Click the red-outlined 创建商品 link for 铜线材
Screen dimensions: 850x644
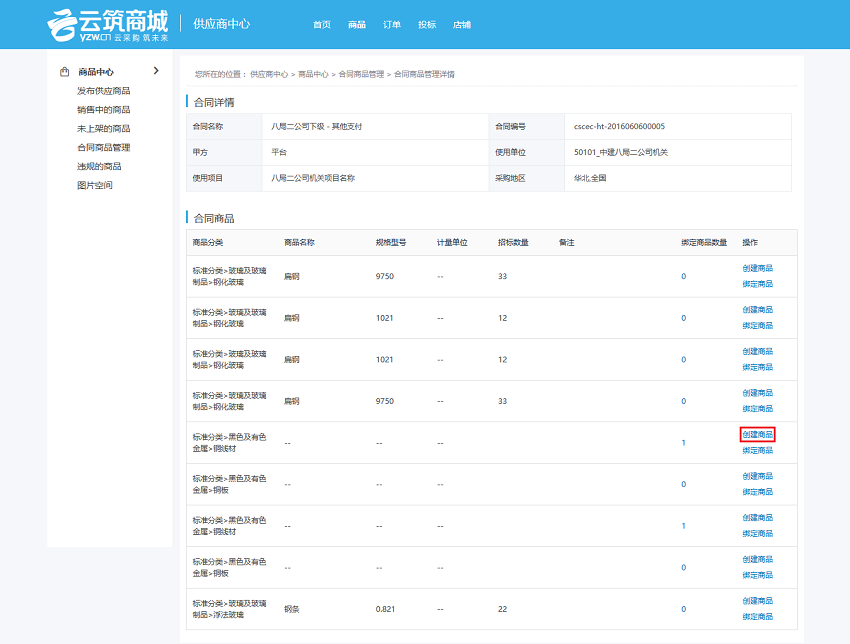(757, 434)
